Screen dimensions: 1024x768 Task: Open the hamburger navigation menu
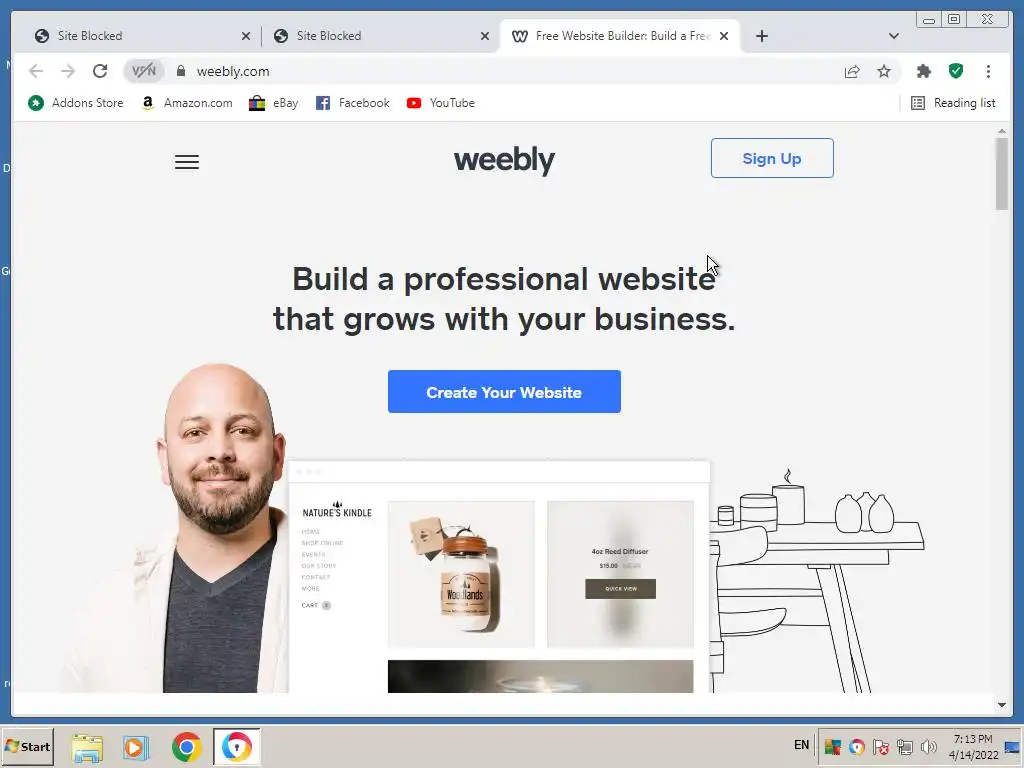[x=187, y=162]
